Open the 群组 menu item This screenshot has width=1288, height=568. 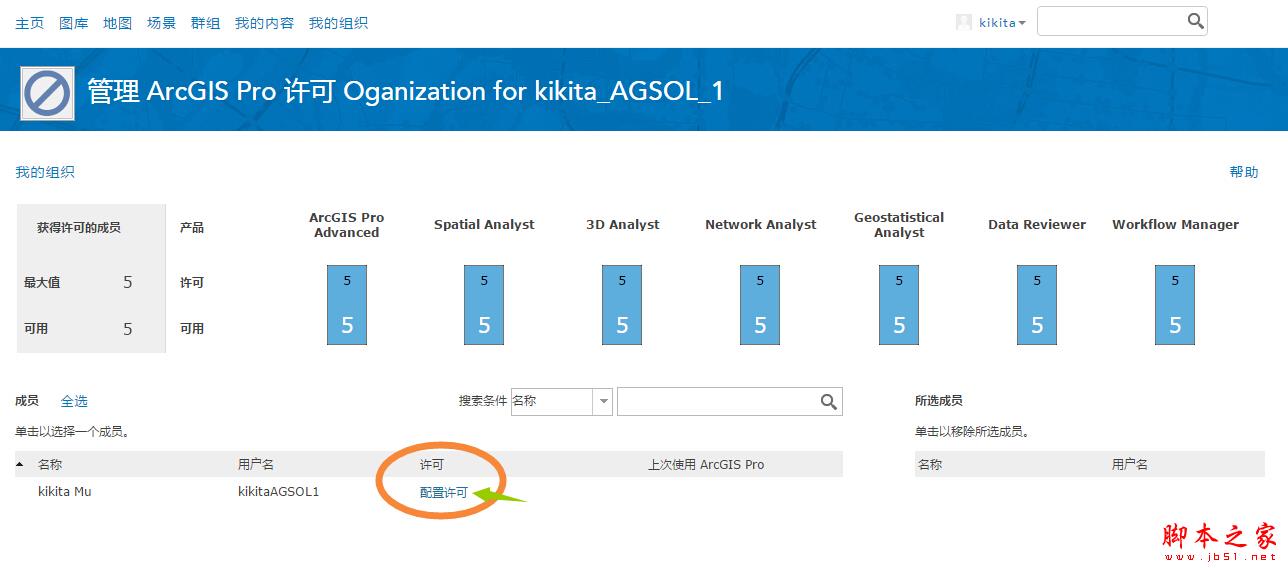click(x=205, y=23)
